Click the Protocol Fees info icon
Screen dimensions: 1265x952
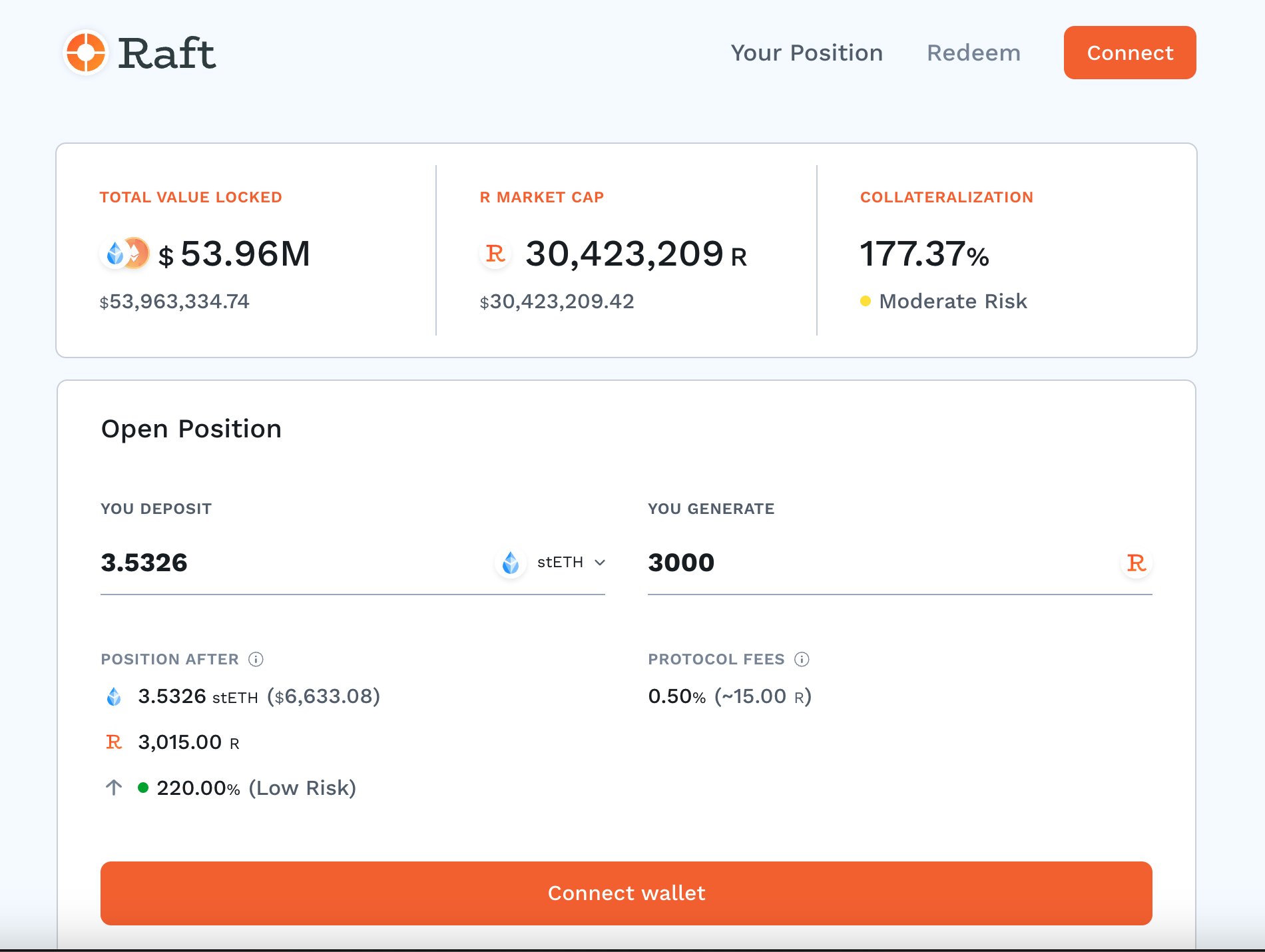(802, 659)
